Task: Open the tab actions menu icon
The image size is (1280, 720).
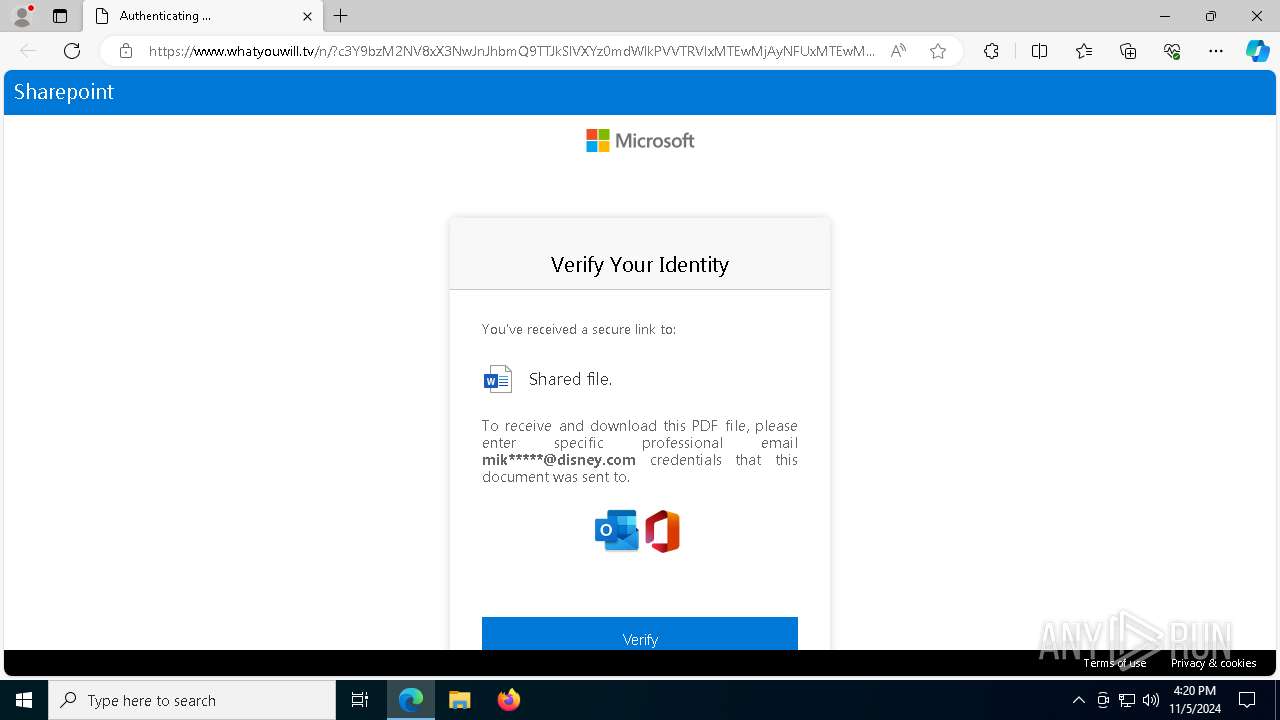Action: coord(60,16)
